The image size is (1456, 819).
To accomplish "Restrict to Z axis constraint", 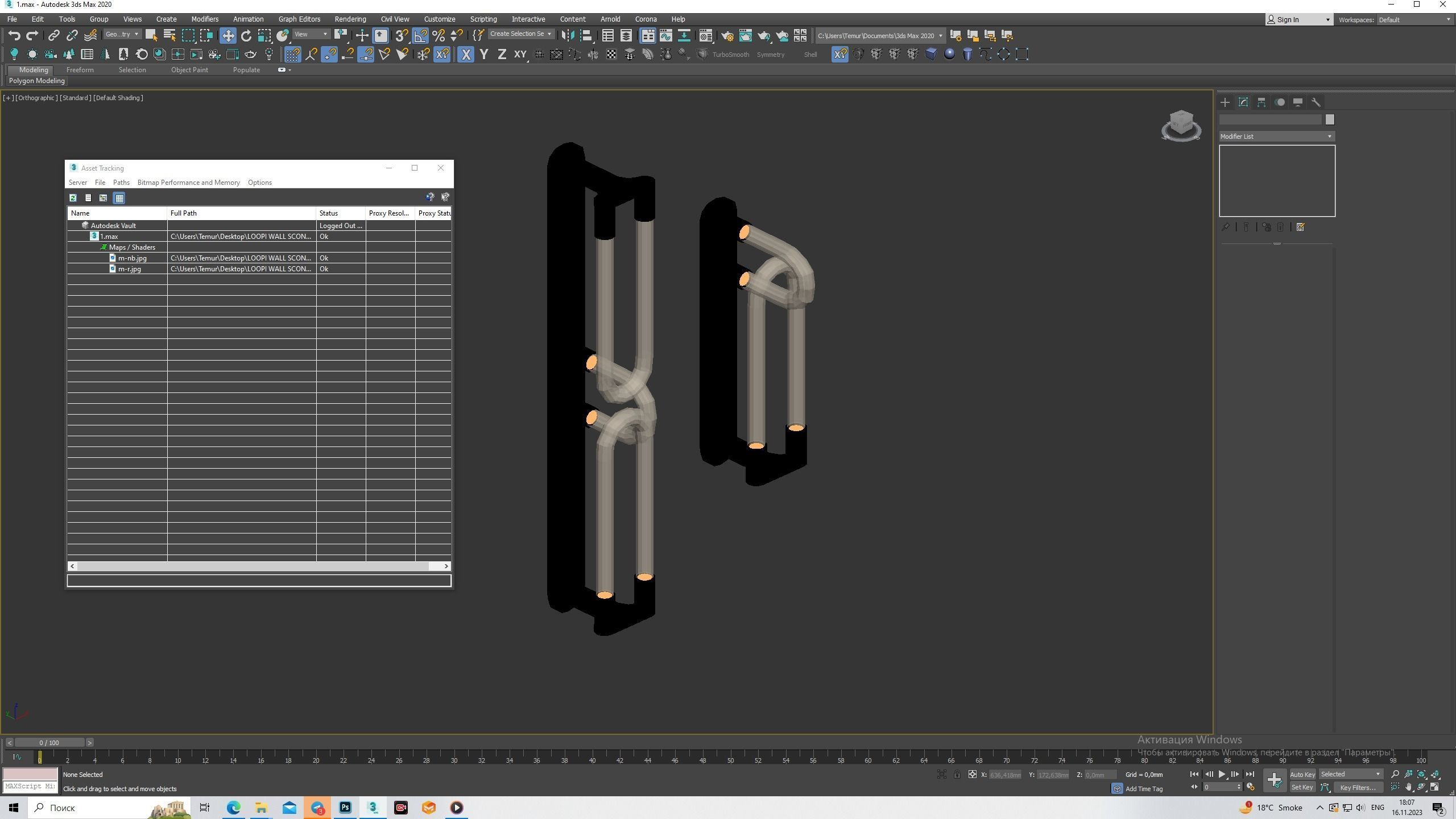I will [x=502, y=55].
